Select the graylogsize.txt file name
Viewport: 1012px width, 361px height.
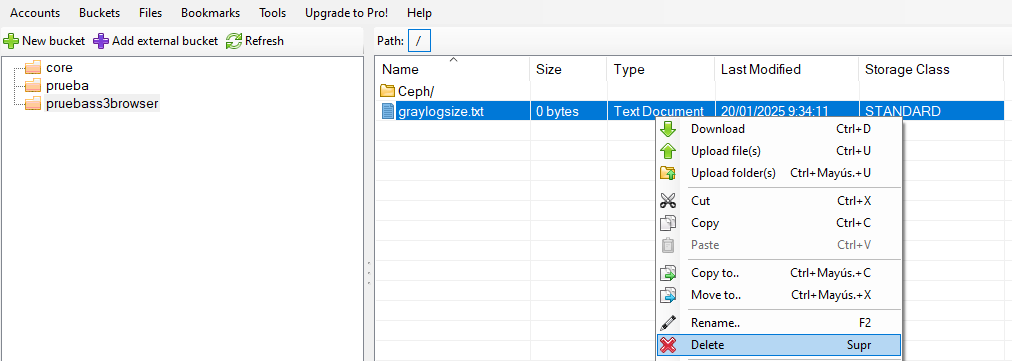point(441,111)
